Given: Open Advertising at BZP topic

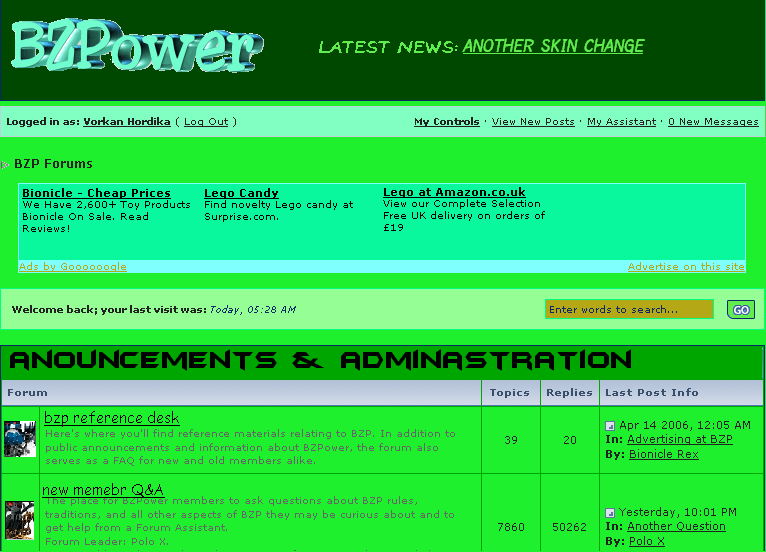Looking at the screenshot, I should click(x=680, y=439).
